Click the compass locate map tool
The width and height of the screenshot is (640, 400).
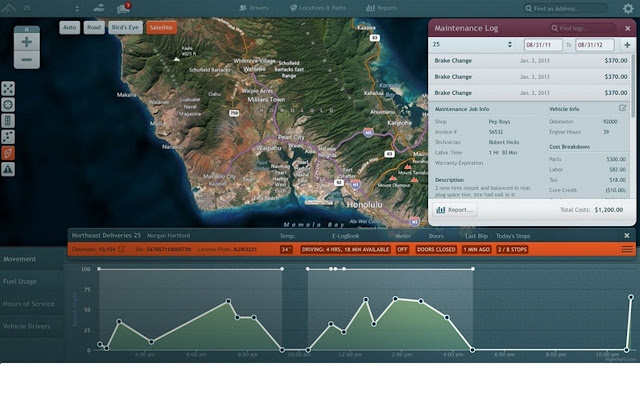8,104
